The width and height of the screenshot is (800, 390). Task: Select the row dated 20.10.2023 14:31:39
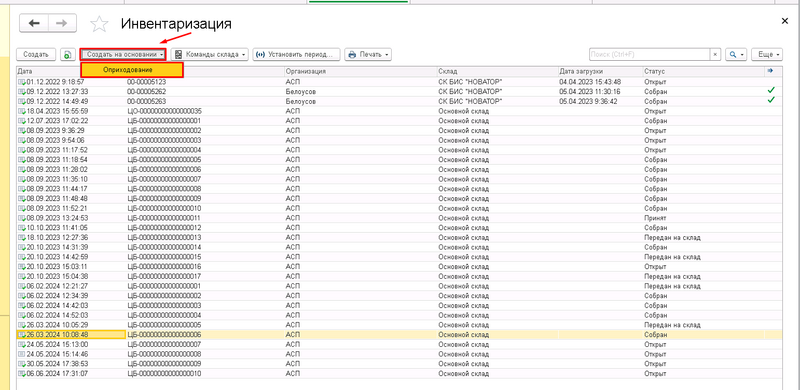pos(399,247)
